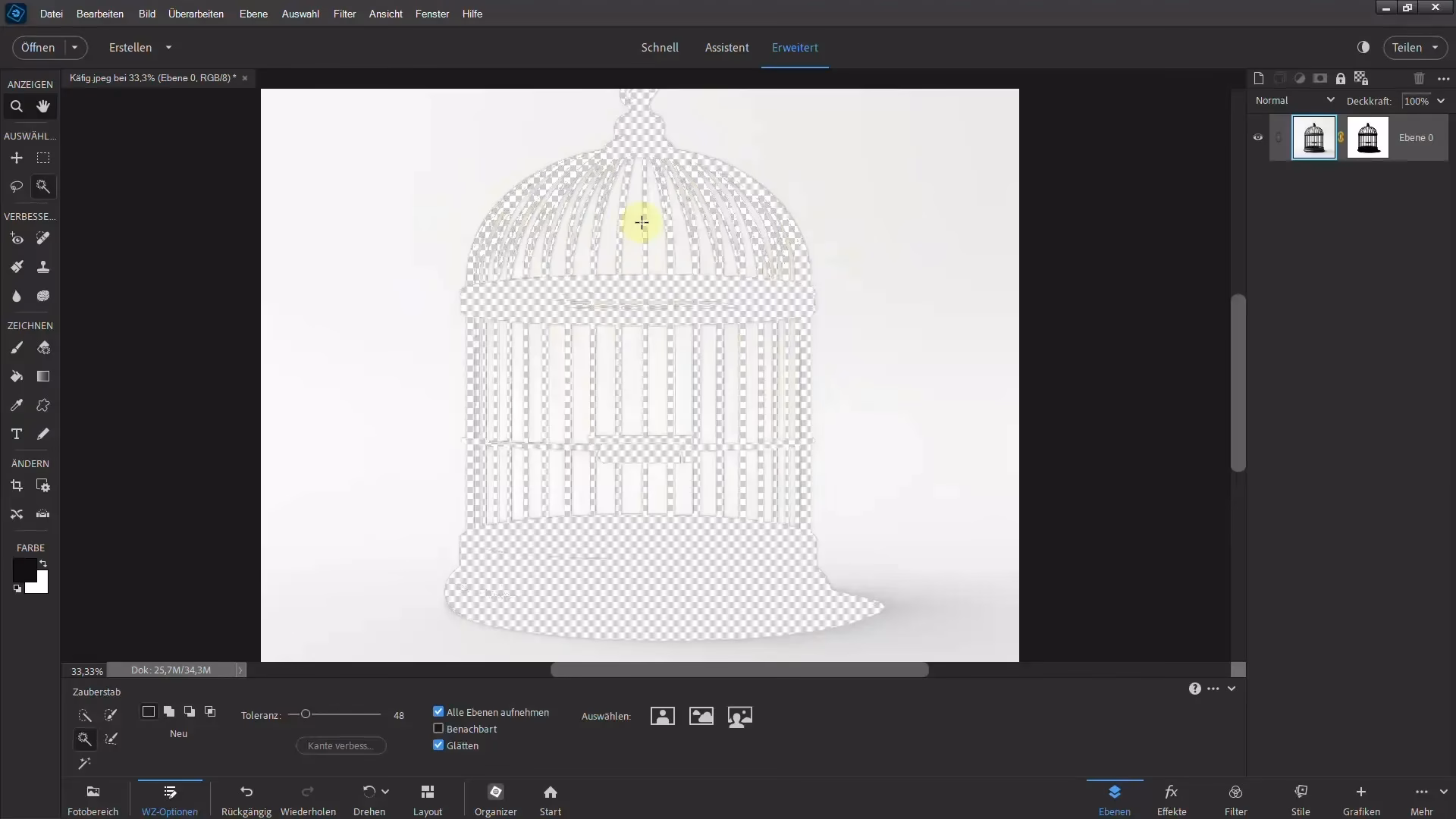Enable the Benachbart checkbox
Screen dimensions: 1456x819
point(438,728)
